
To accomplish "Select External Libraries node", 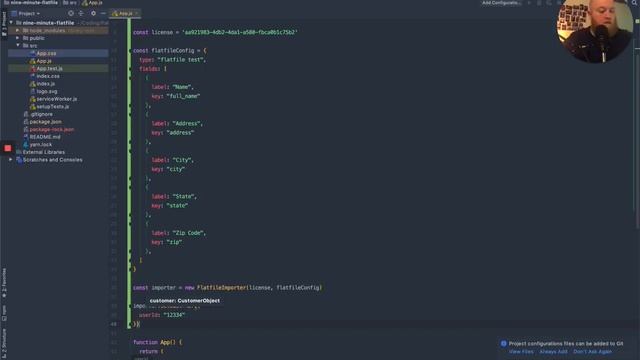I will (x=43, y=152).
